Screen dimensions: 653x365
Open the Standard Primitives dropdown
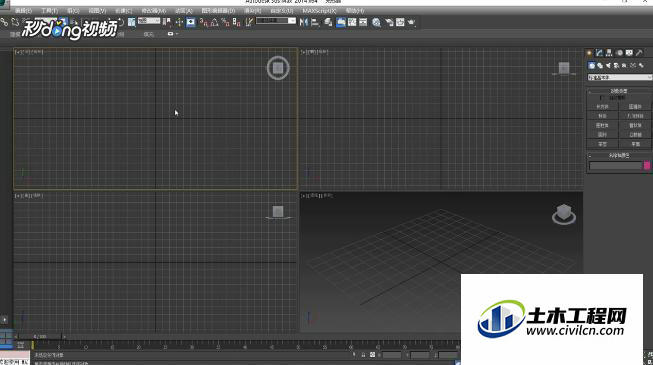620,78
